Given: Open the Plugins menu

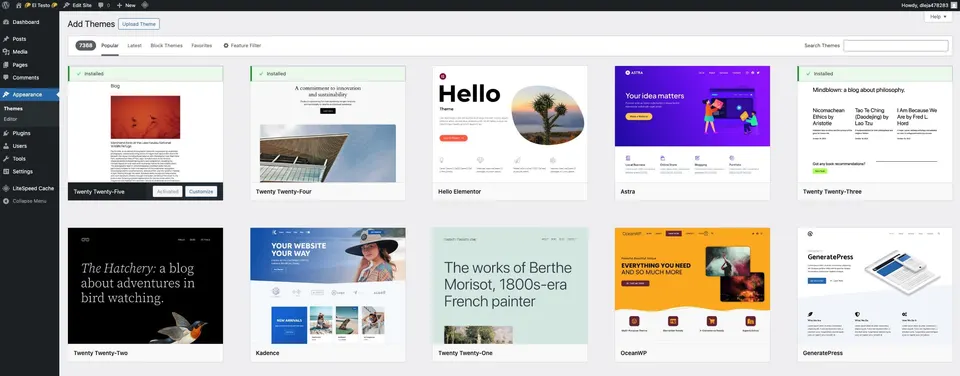Looking at the screenshot, I should pyautogui.click(x=29, y=133).
